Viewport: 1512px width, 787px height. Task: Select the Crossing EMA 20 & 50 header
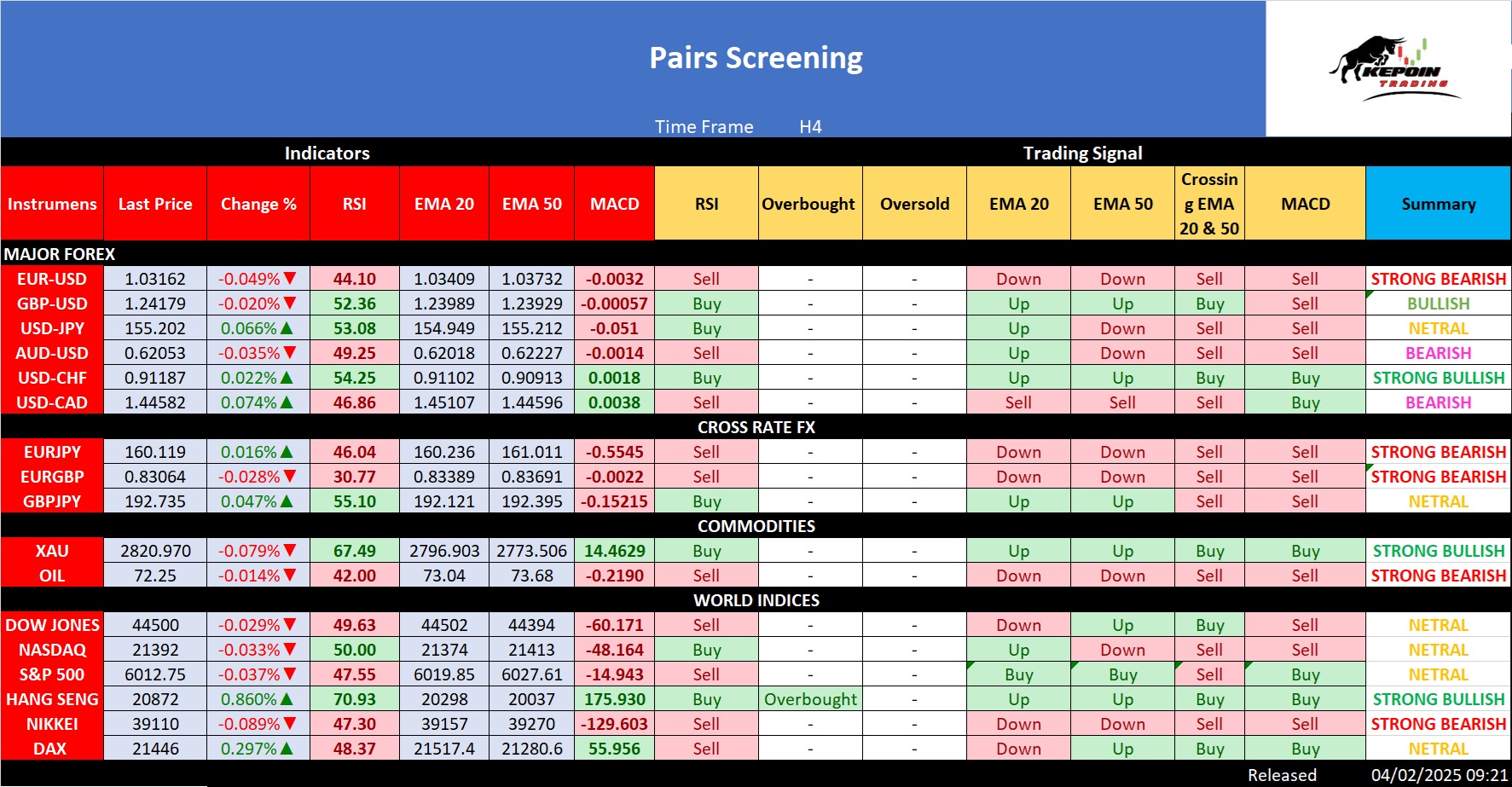[x=1208, y=204]
